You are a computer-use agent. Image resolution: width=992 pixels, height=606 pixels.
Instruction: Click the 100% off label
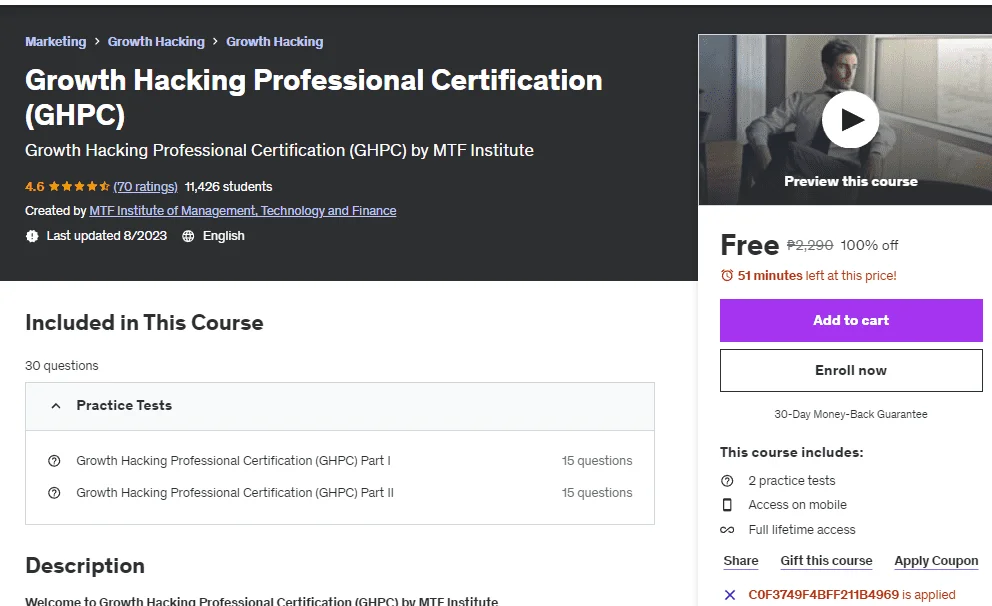[x=869, y=245]
